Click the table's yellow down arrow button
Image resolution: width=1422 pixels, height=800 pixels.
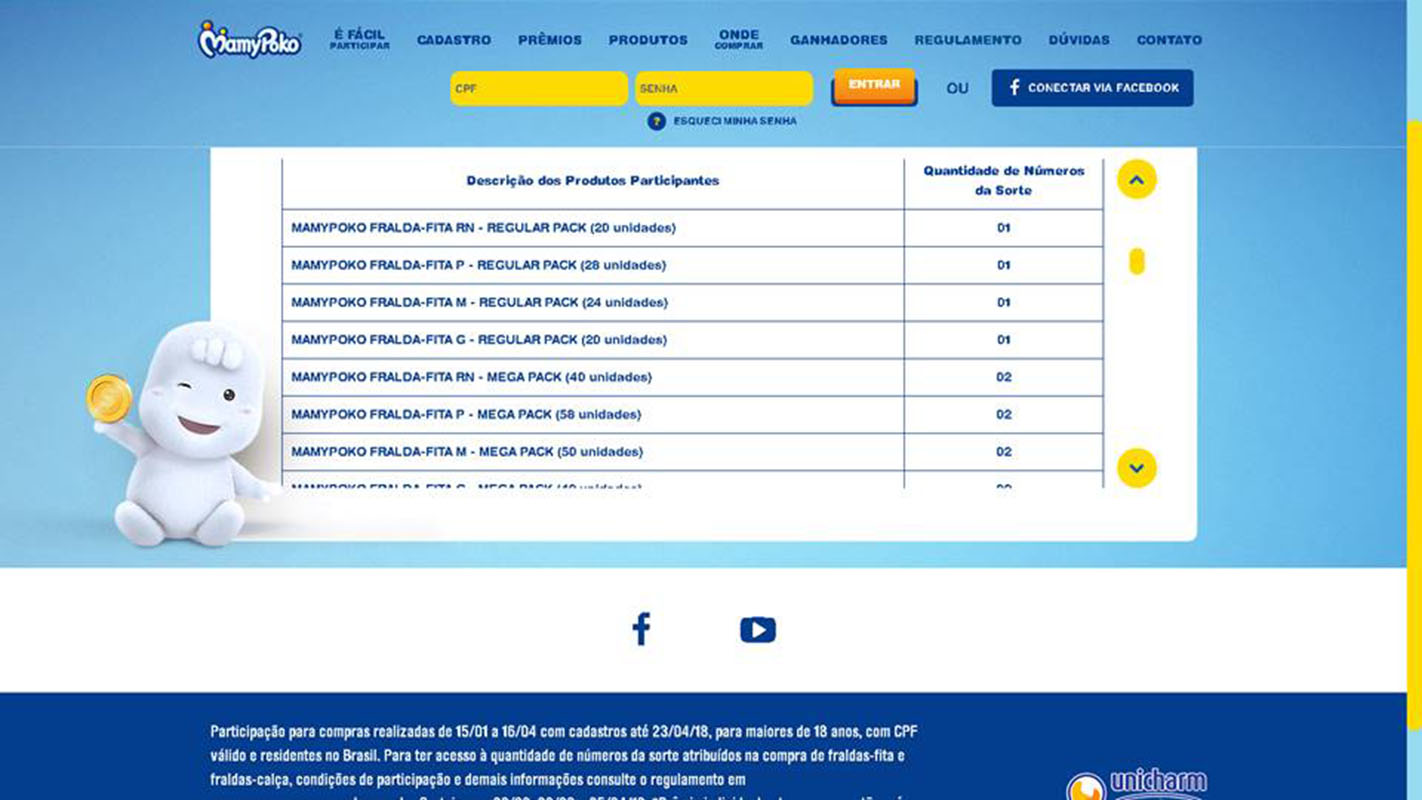point(1137,468)
